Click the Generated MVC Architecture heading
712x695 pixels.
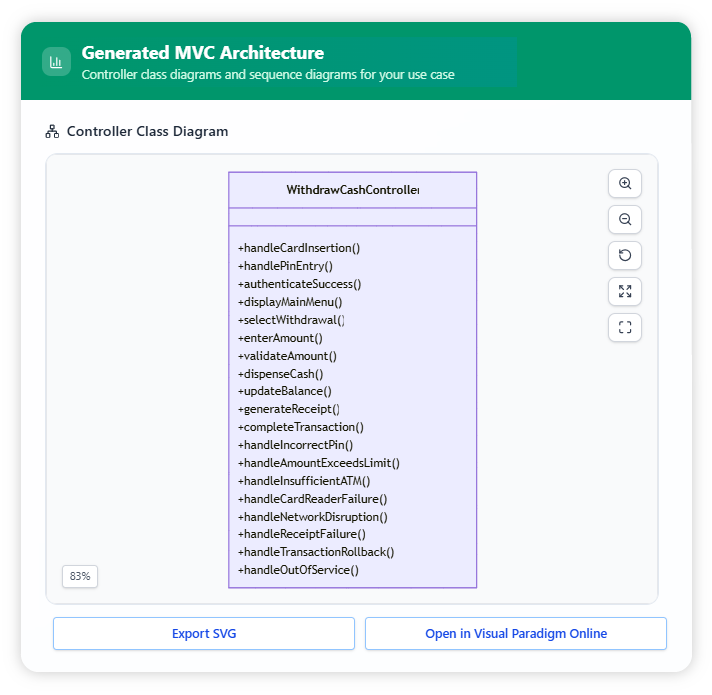pos(202,53)
